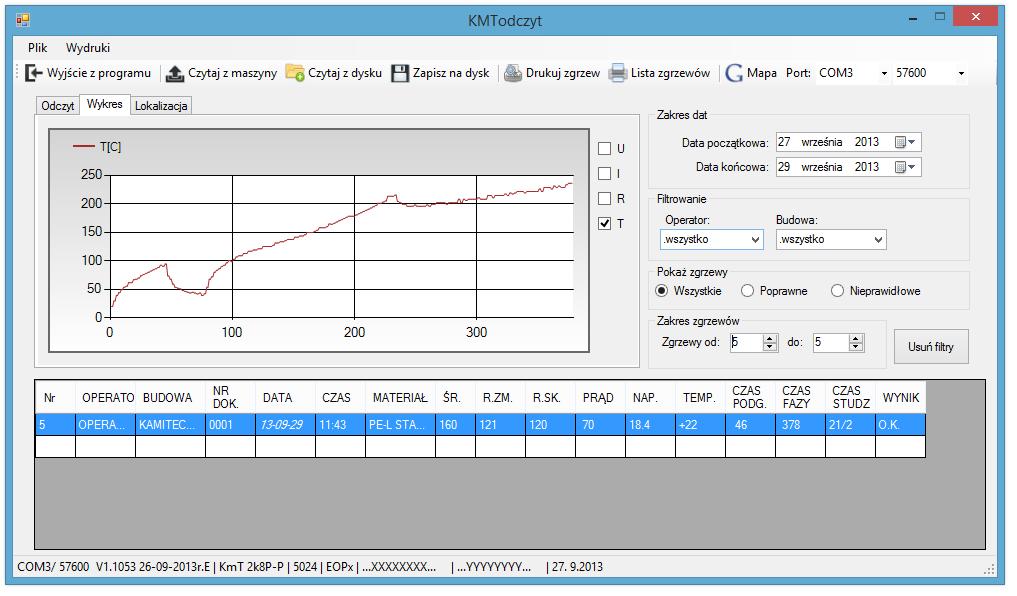Click the CZAS FAZY column header
This screenshot has height=596, width=1017.
800,398
